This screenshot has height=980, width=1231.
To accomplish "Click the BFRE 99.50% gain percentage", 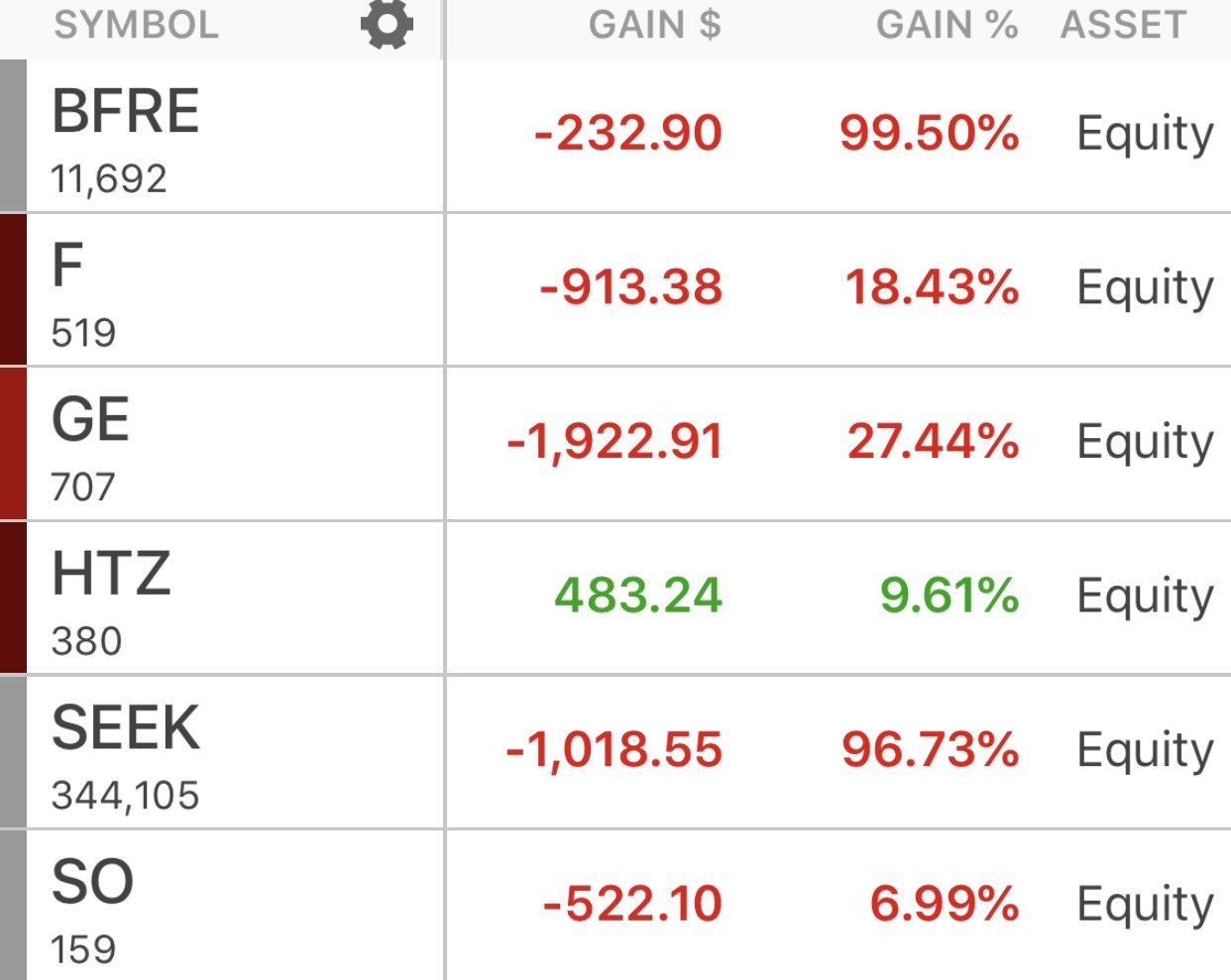I will [930, 133].
